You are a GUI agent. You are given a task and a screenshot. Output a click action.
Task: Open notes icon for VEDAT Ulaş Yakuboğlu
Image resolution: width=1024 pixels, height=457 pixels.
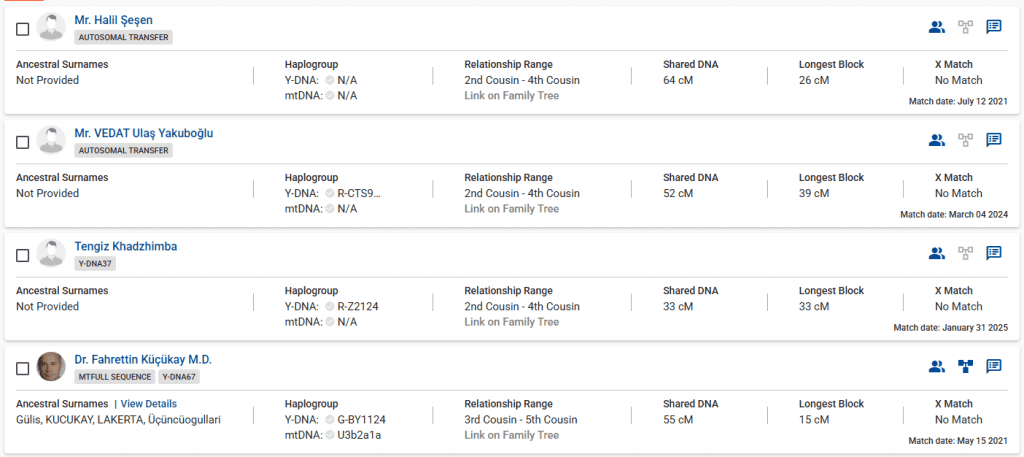[x=994, y=140]
